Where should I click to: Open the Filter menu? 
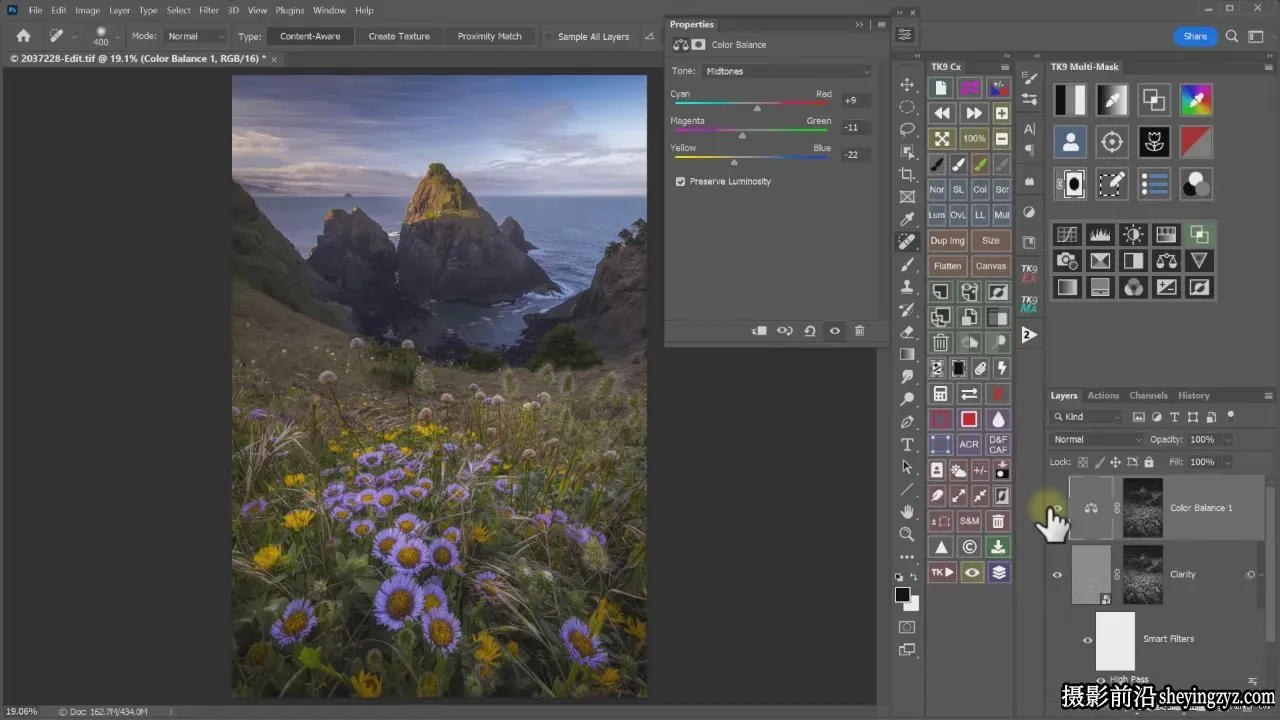209,10
